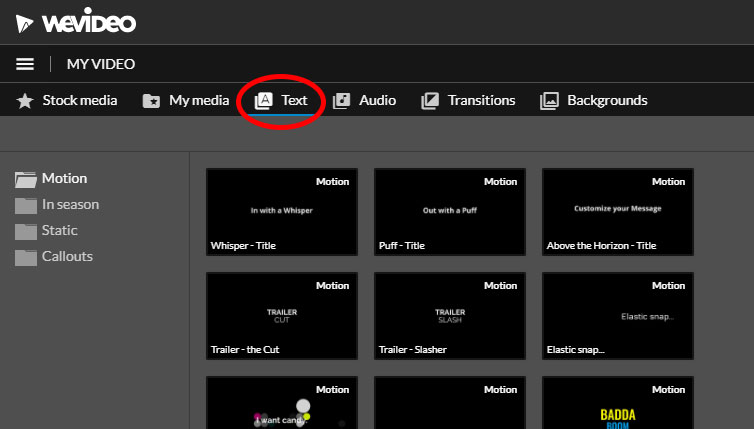Click the Transitions tab icon

coord(430,101)
